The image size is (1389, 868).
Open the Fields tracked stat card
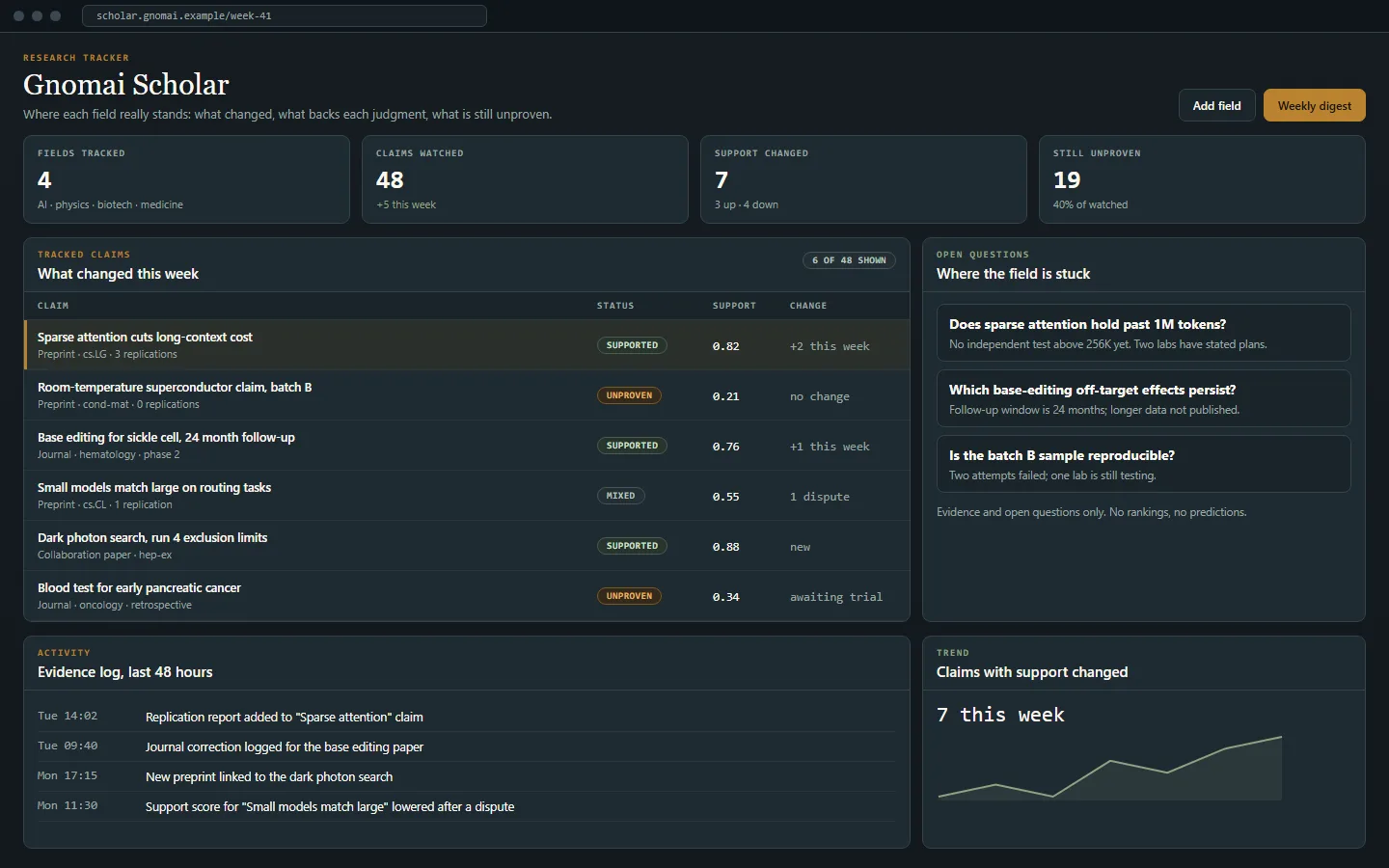(x=186, y=179)
